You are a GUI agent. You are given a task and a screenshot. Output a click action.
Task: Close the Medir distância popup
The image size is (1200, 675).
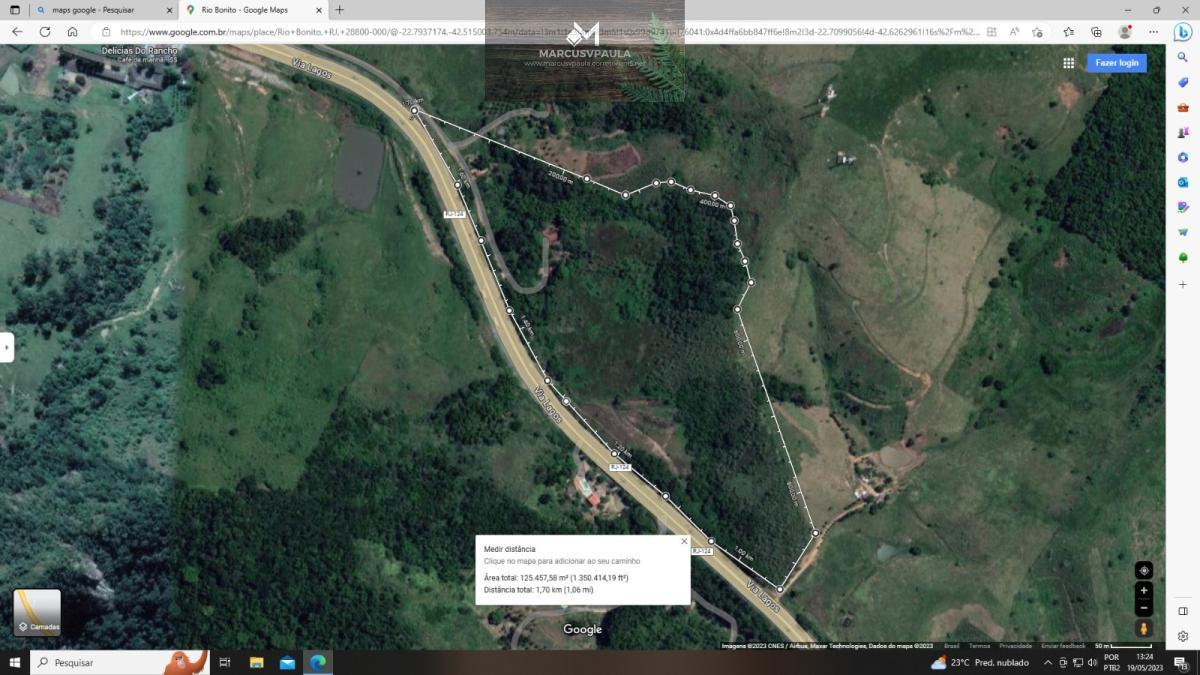684,541
